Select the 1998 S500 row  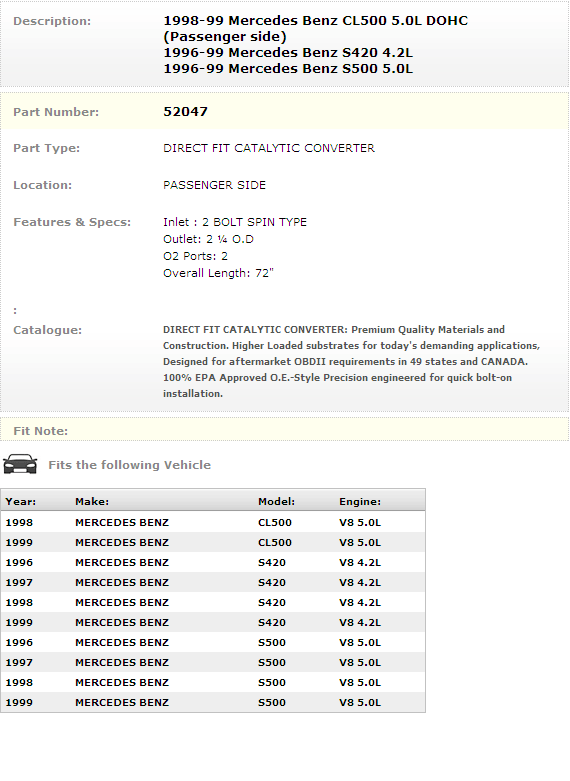coord(213,682)
